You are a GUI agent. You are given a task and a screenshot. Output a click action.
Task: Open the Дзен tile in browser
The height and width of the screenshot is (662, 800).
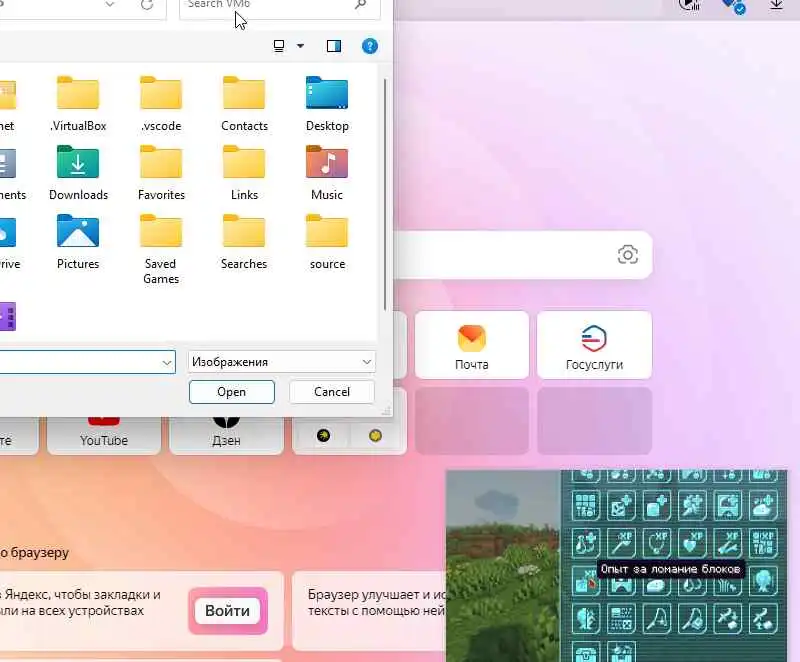coord(227,435)
